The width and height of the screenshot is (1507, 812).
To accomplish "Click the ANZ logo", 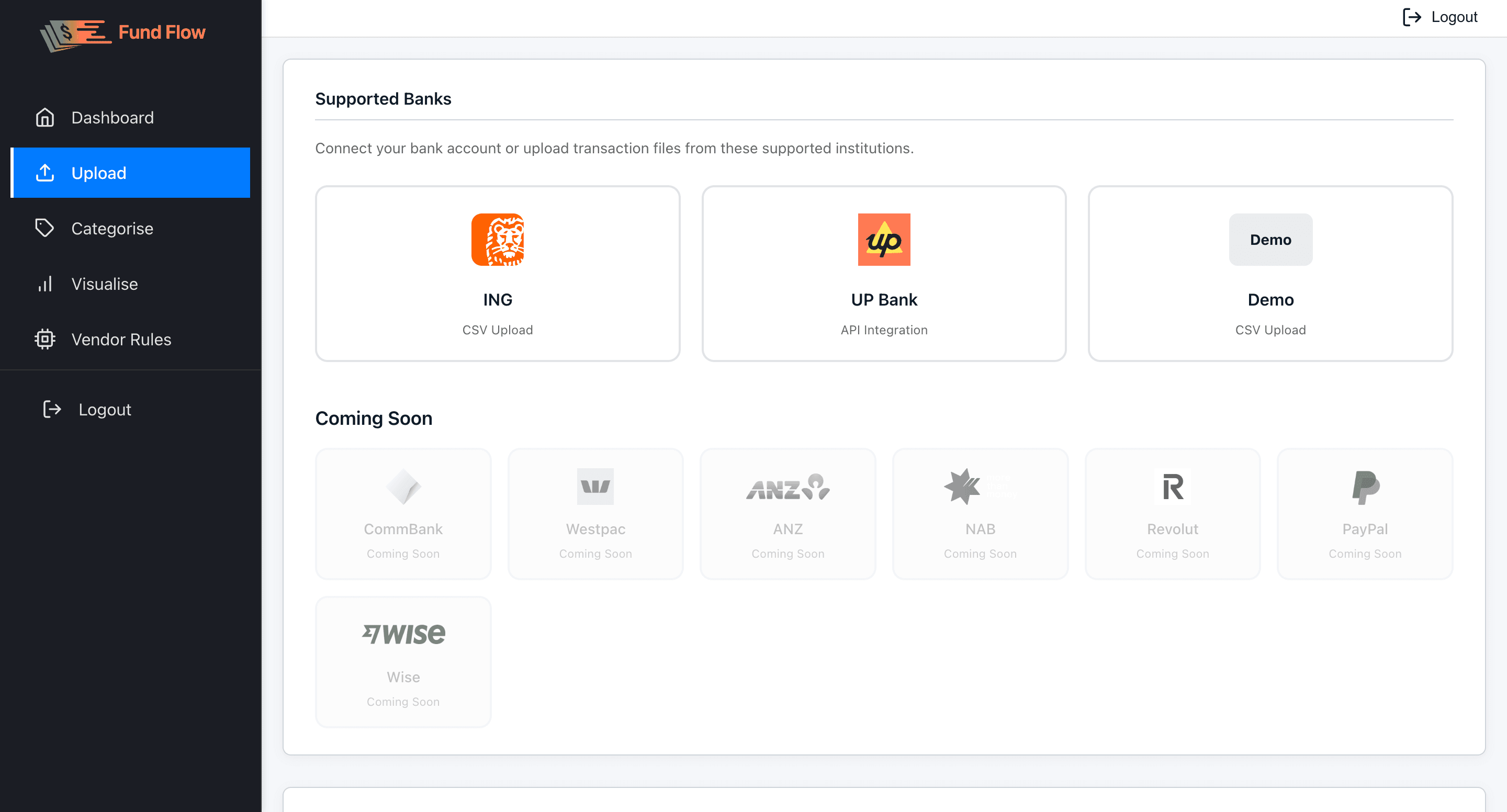I will click(788, 487).
